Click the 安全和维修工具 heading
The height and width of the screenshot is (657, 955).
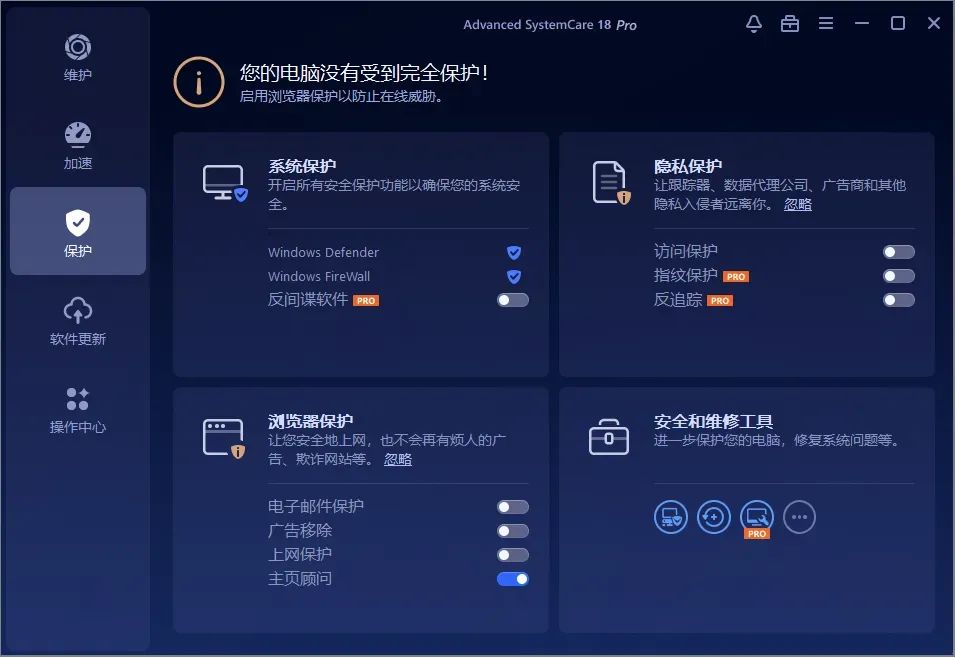click(x=713, y=421)
